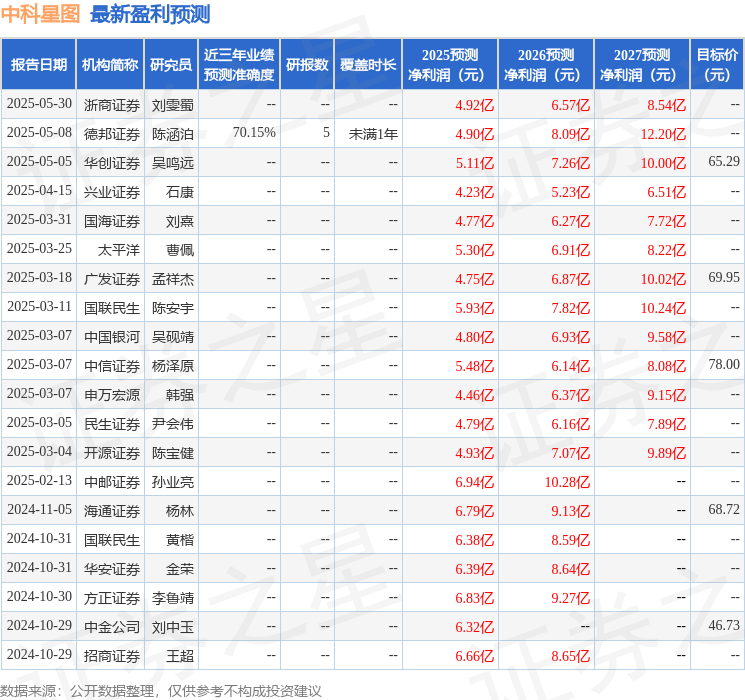Select the 研究员 column header
The width and height of the screenshot is (745, 700).
[171, 65]
